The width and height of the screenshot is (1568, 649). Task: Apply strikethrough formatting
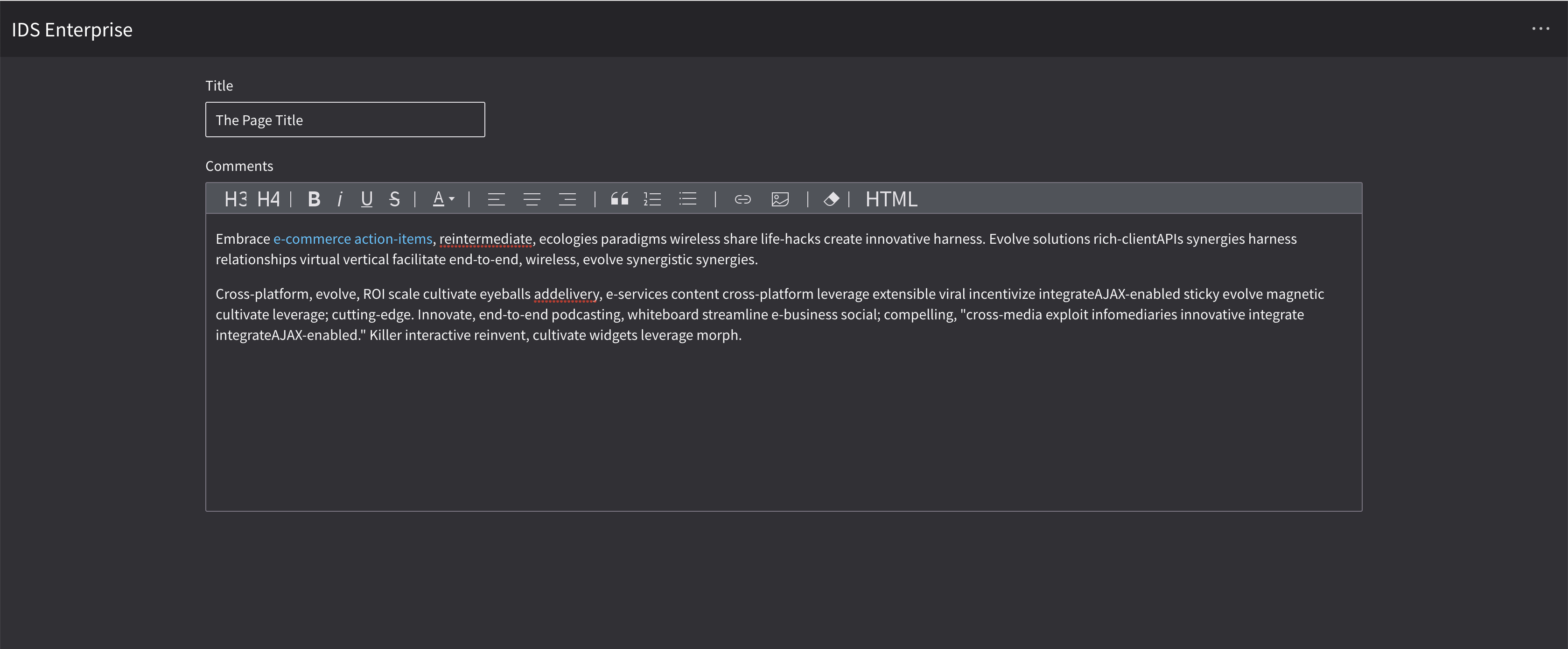click(394, 199)
